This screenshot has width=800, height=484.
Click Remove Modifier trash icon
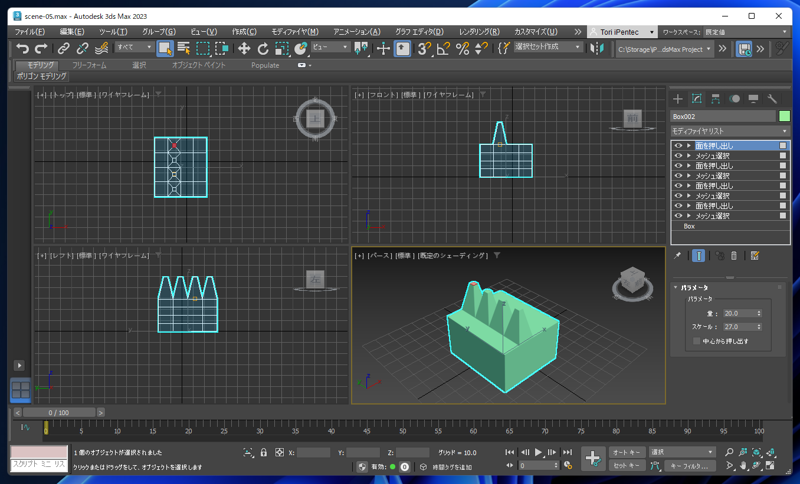tap(734, 256)
